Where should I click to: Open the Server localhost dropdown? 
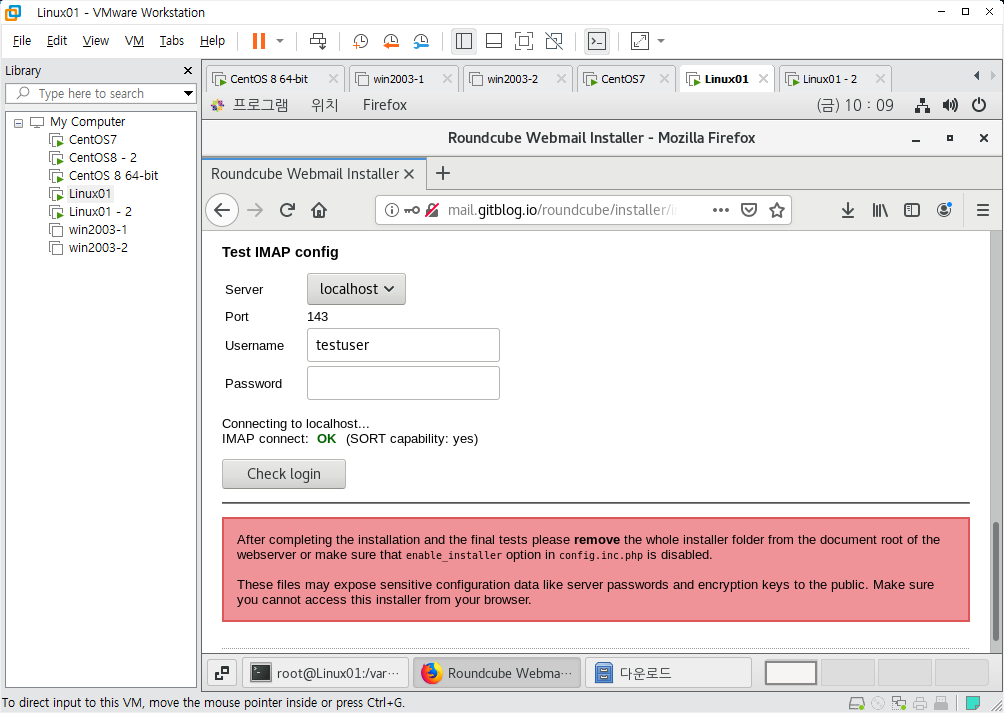click(x=356, y=289)
